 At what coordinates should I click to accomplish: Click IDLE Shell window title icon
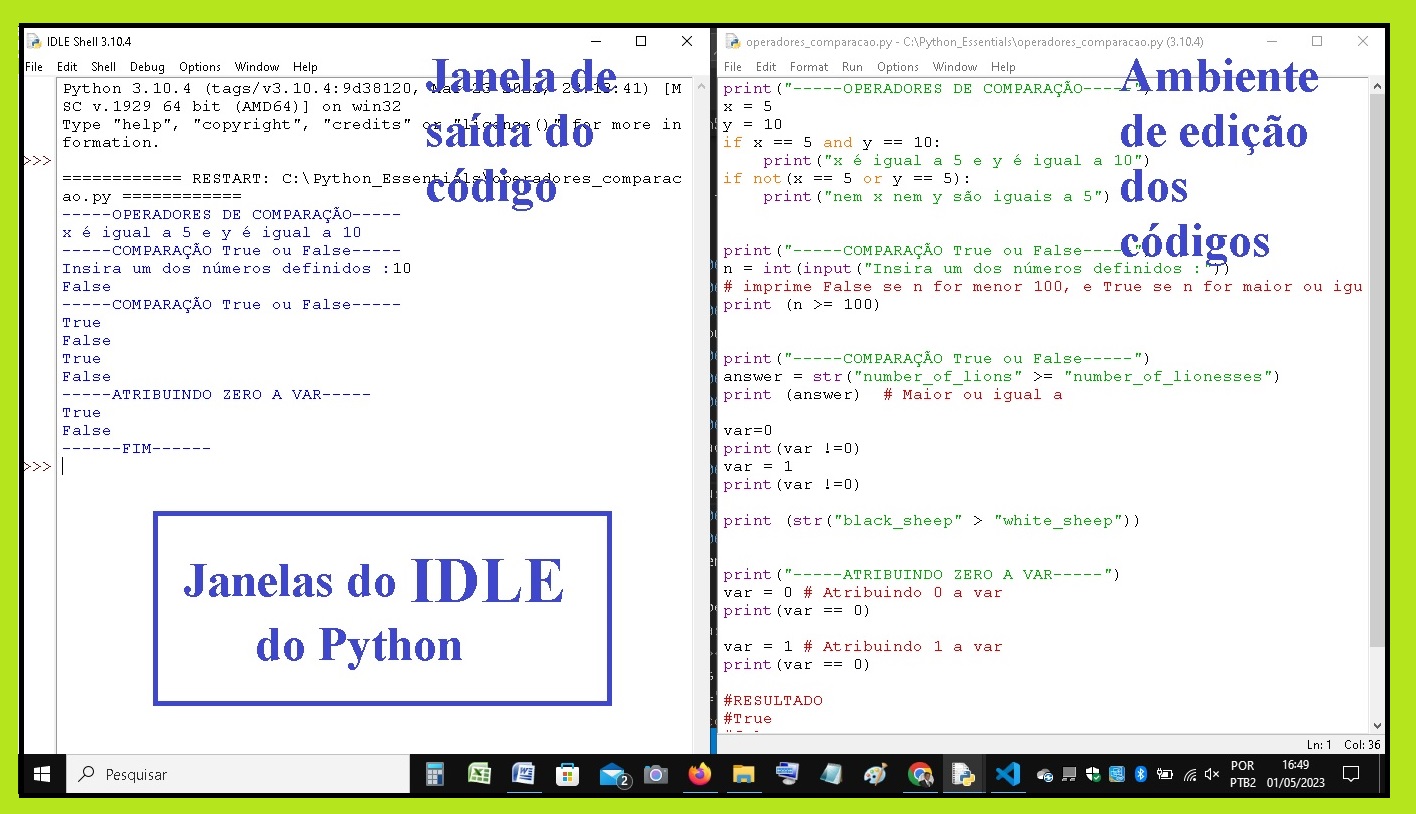[x=34, y=41]
